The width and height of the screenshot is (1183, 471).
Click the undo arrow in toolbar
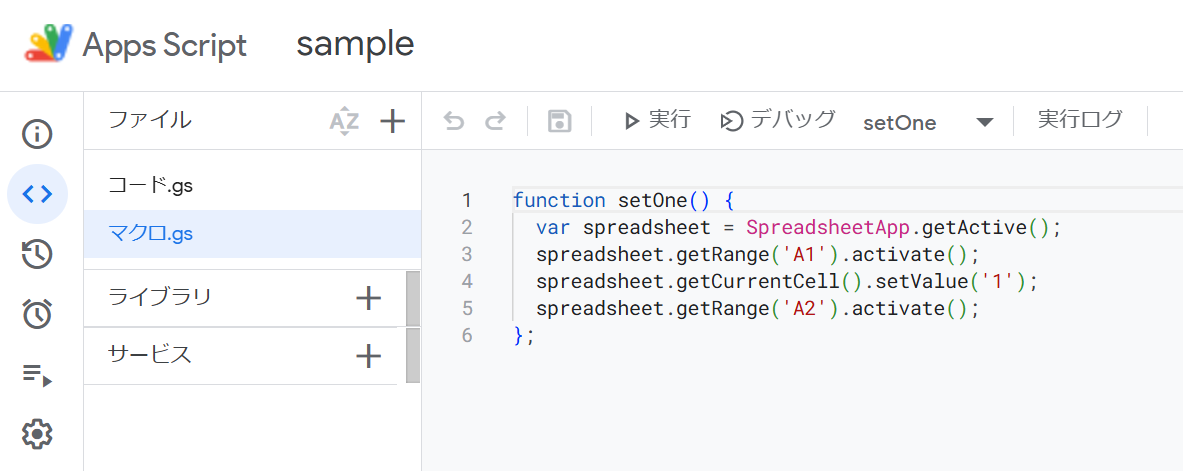pos(454,122)
